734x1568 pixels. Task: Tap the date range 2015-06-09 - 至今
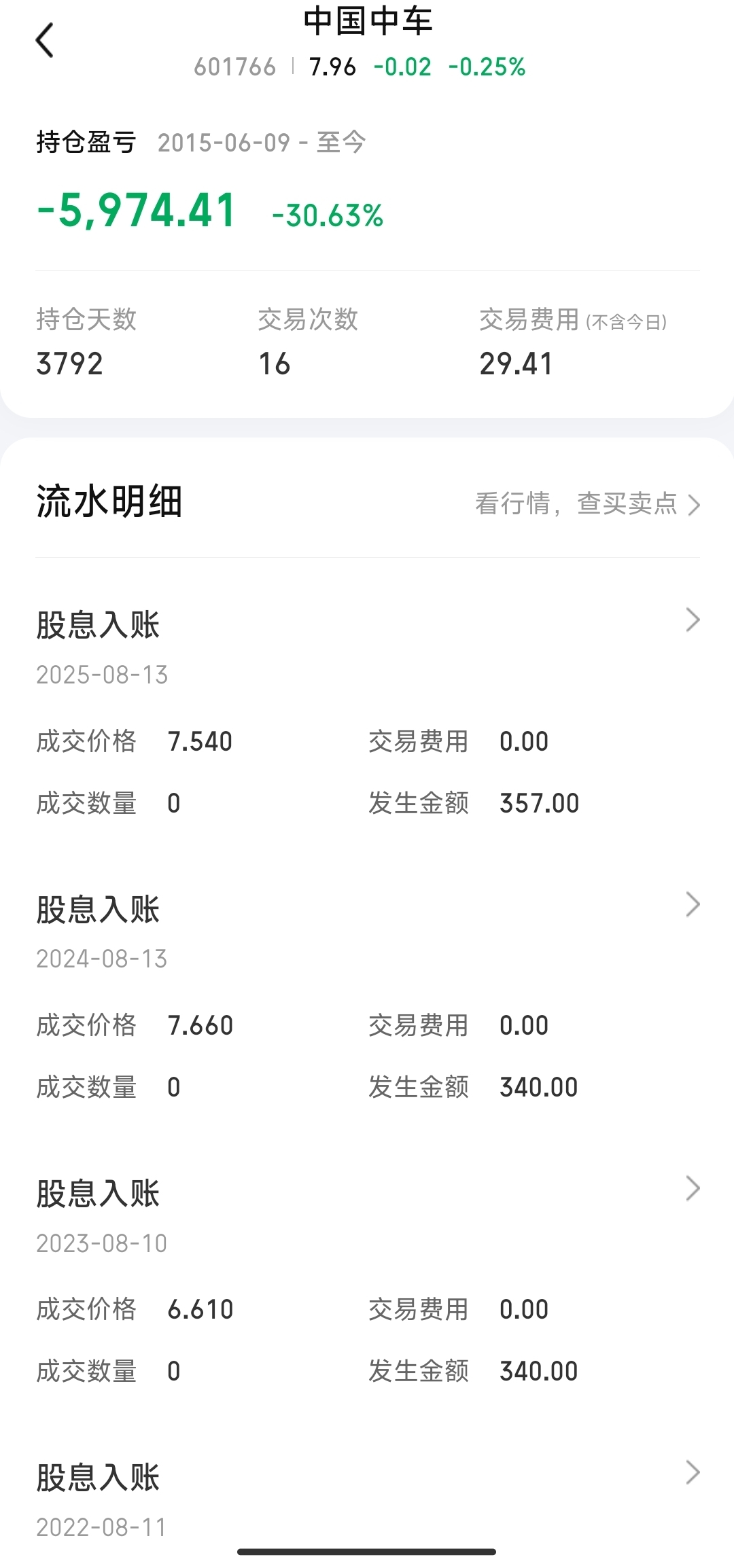[x=262, y=143]
